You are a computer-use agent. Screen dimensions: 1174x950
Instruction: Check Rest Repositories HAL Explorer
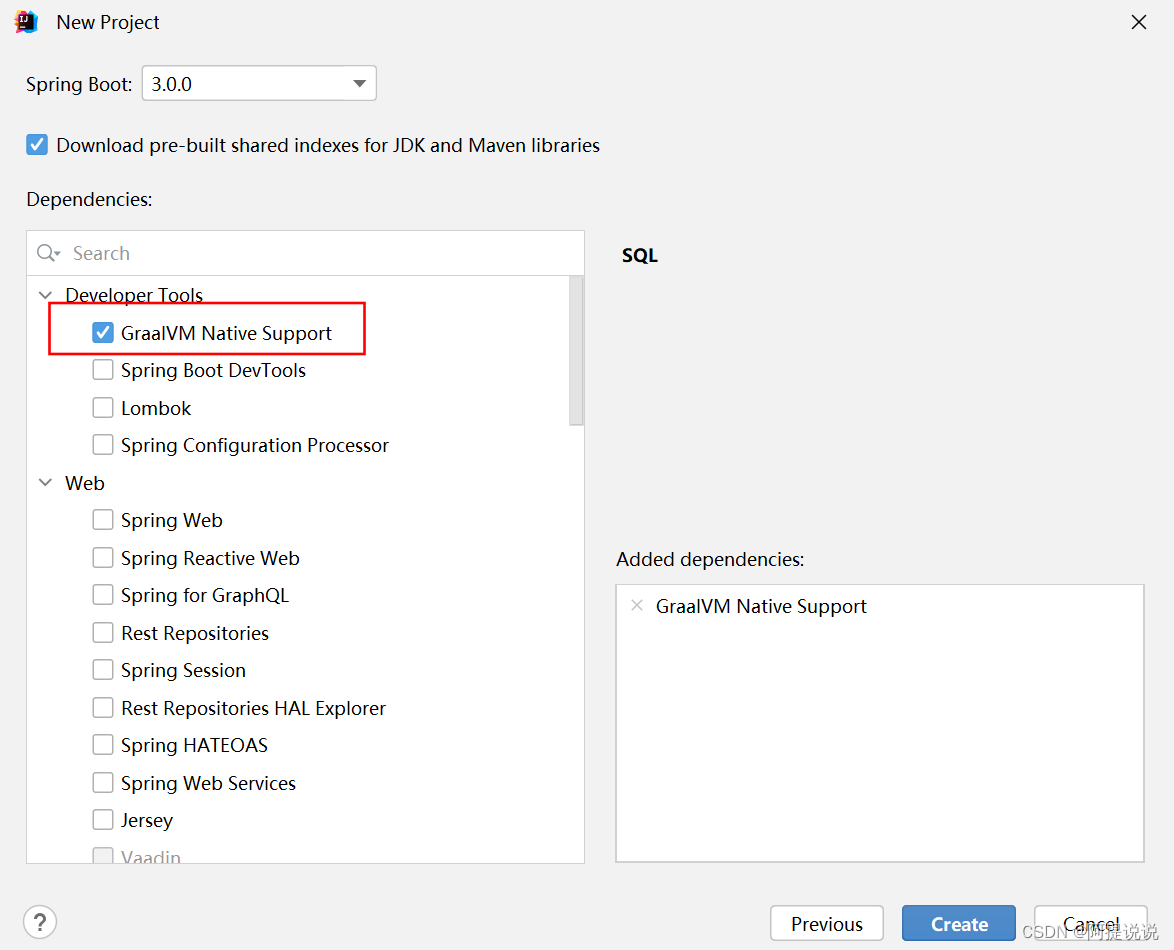[103, 707]
